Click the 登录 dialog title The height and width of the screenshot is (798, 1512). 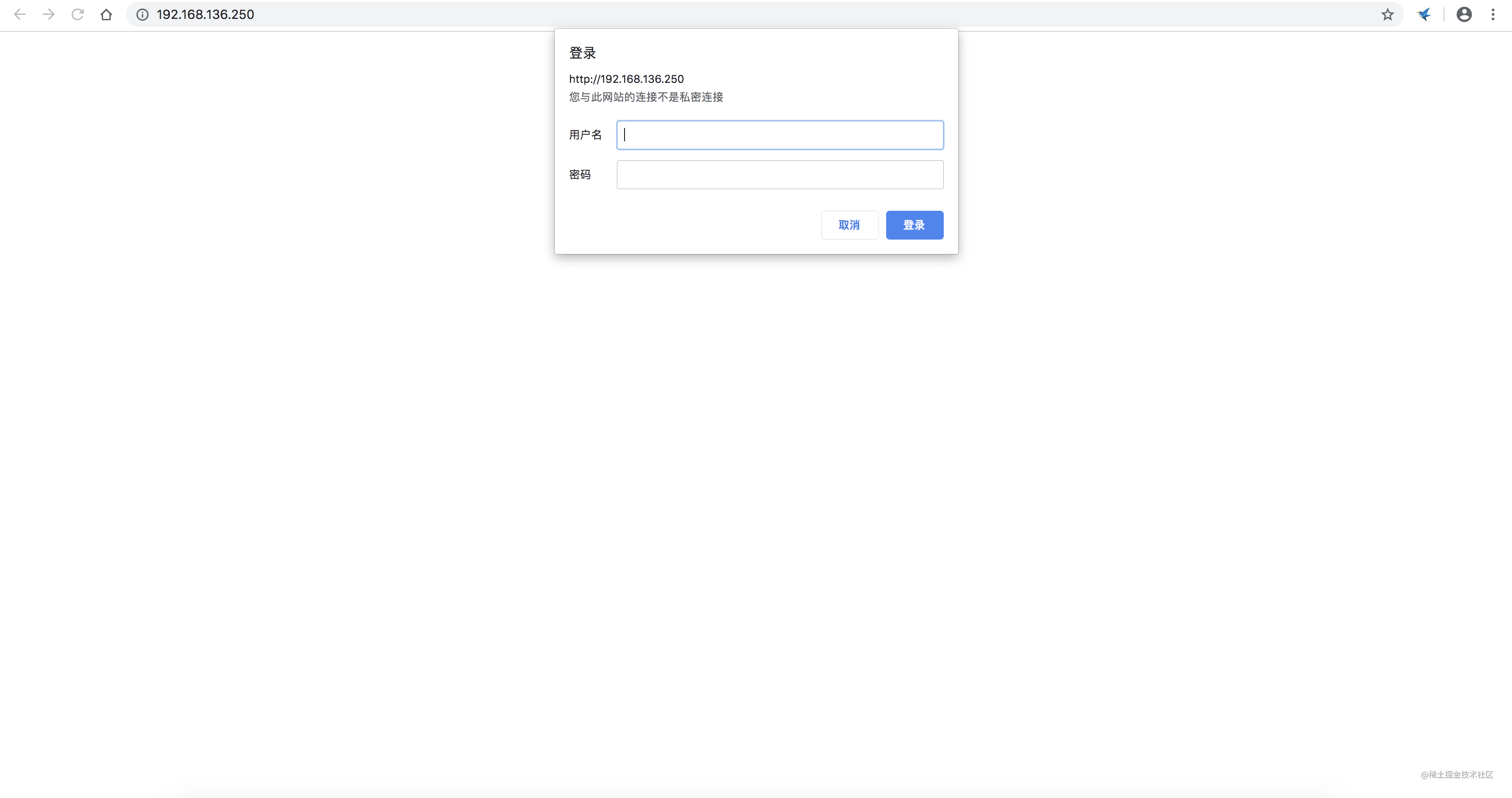pos(582,53)
